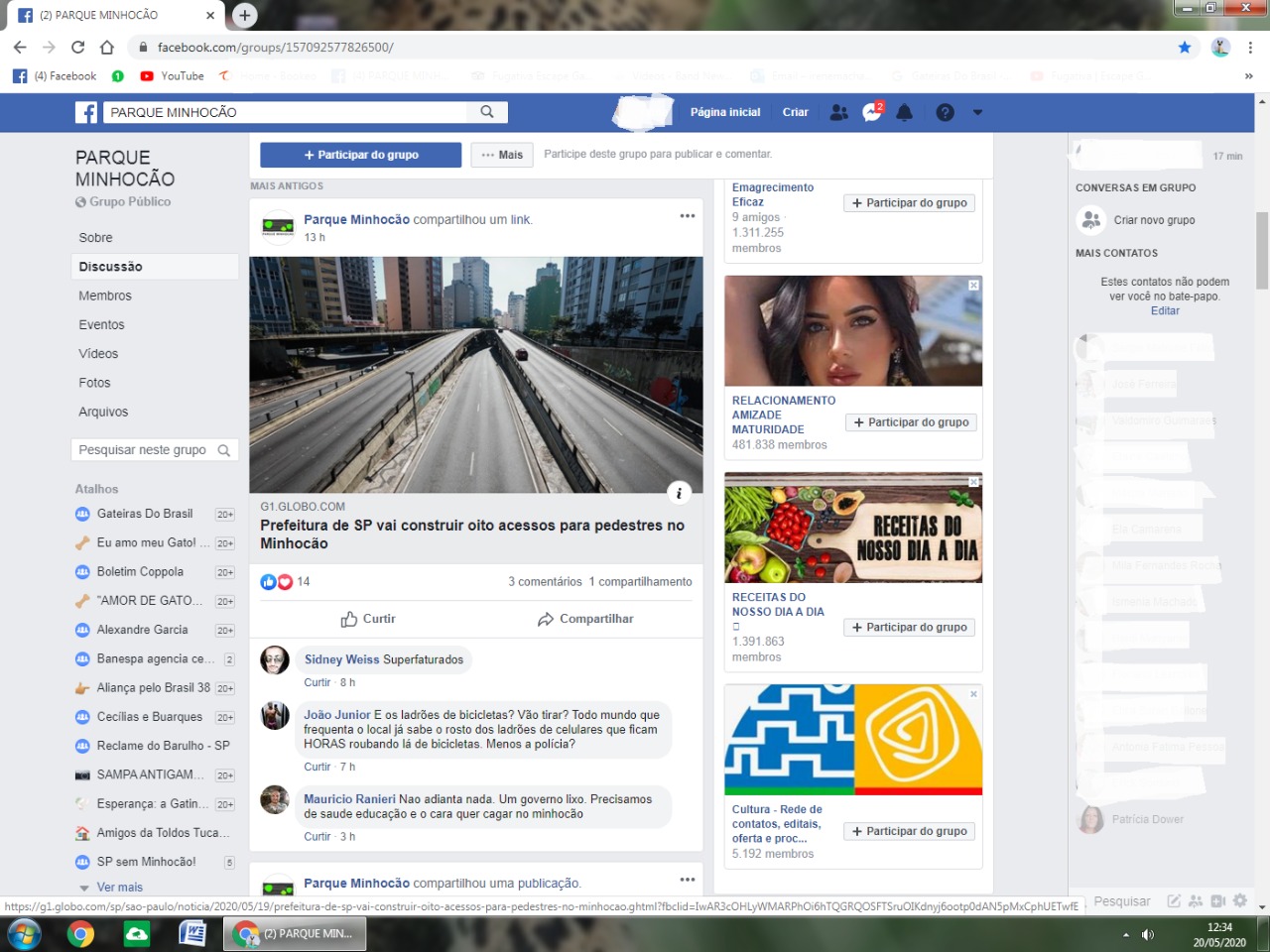The height and width of the screenshot is (952, 1270).
Task: Open chat settings gear icon
Action: tap(1239, 900)
